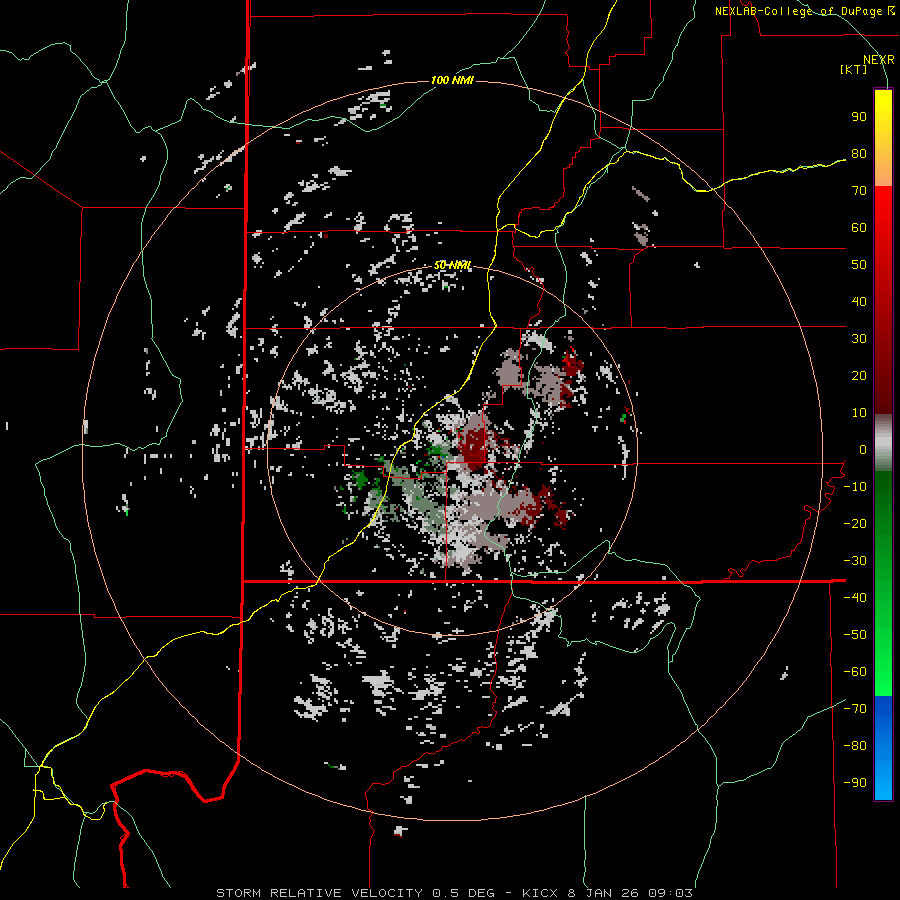
Task: Click the 0 value on velocity scale
Action: pos(863,450)
